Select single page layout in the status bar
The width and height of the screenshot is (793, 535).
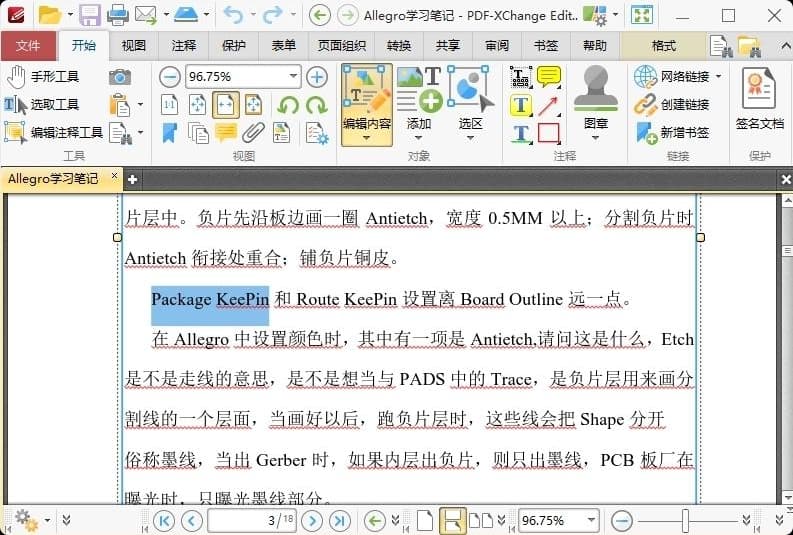[x=425, y=520]
